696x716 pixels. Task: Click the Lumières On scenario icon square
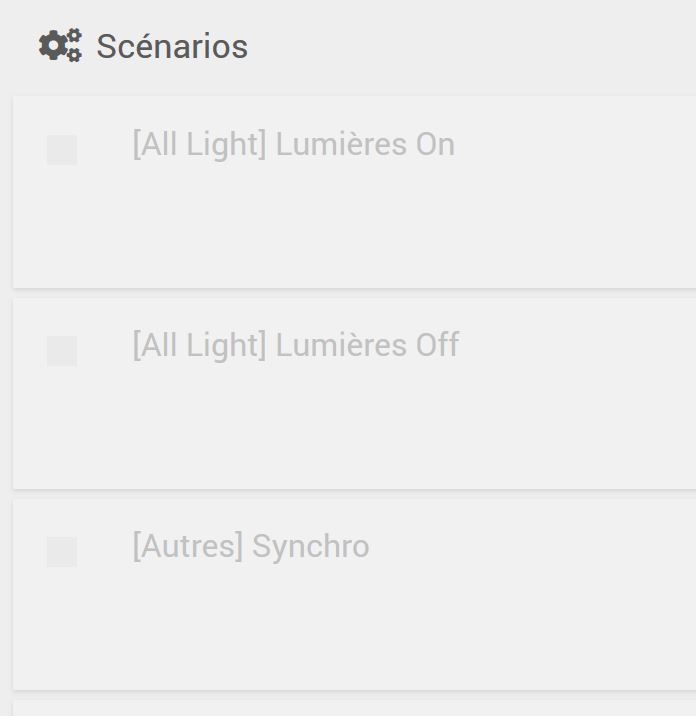(62, 149)
